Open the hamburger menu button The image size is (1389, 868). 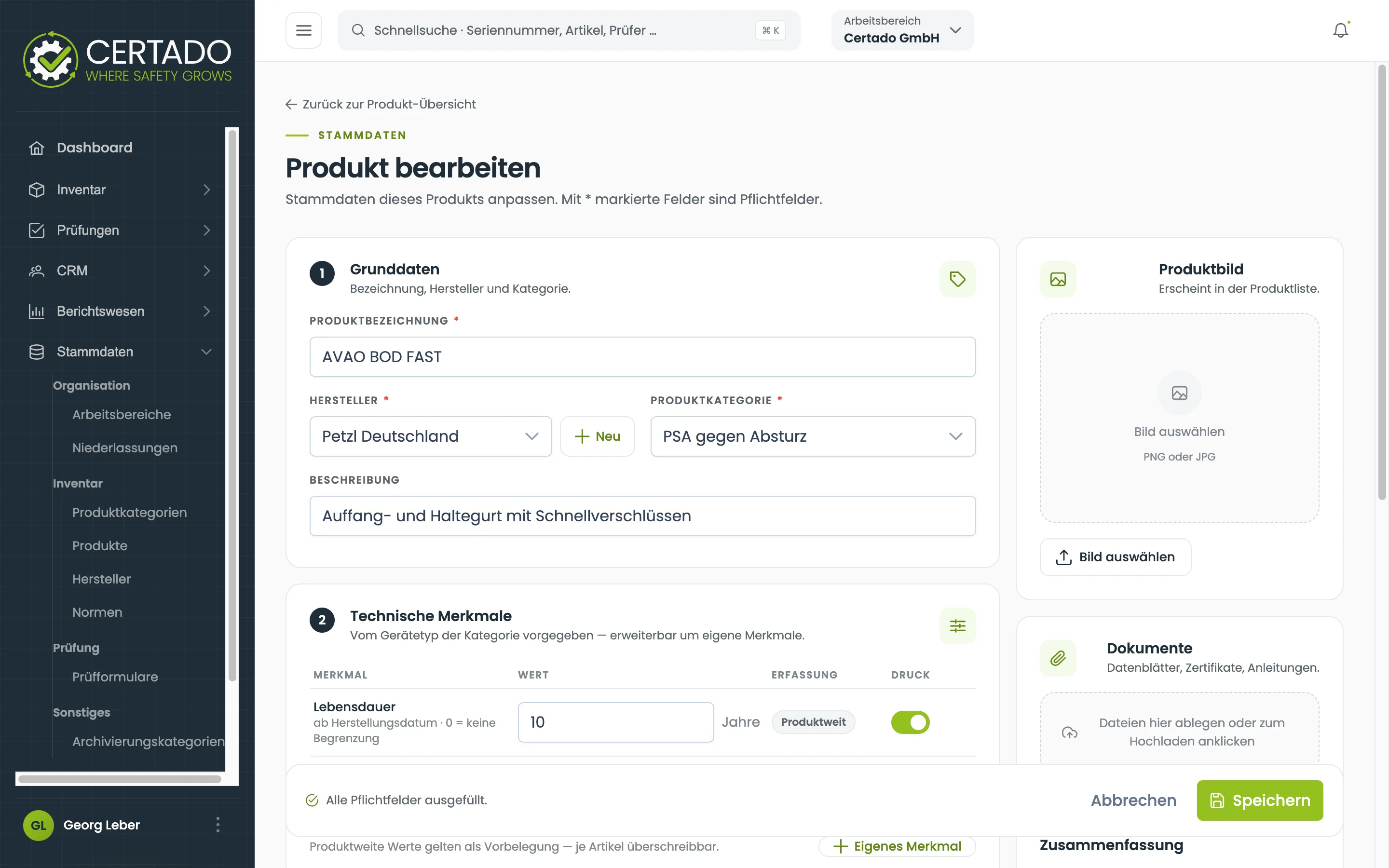(304, 30)
